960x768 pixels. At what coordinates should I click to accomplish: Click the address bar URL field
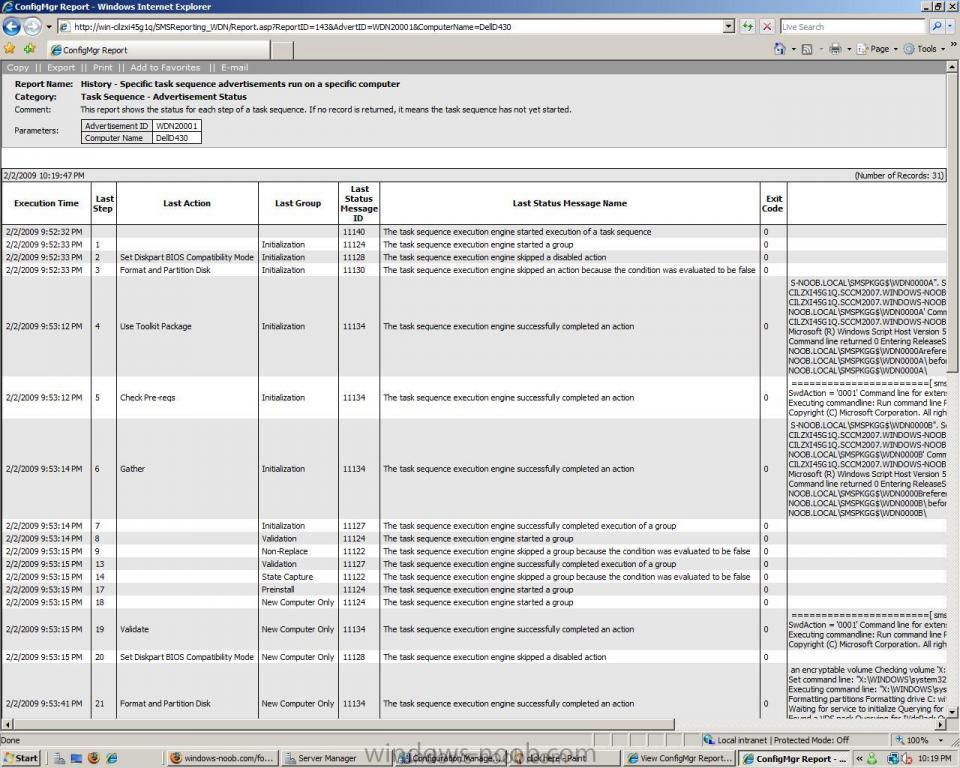[390, 27]
